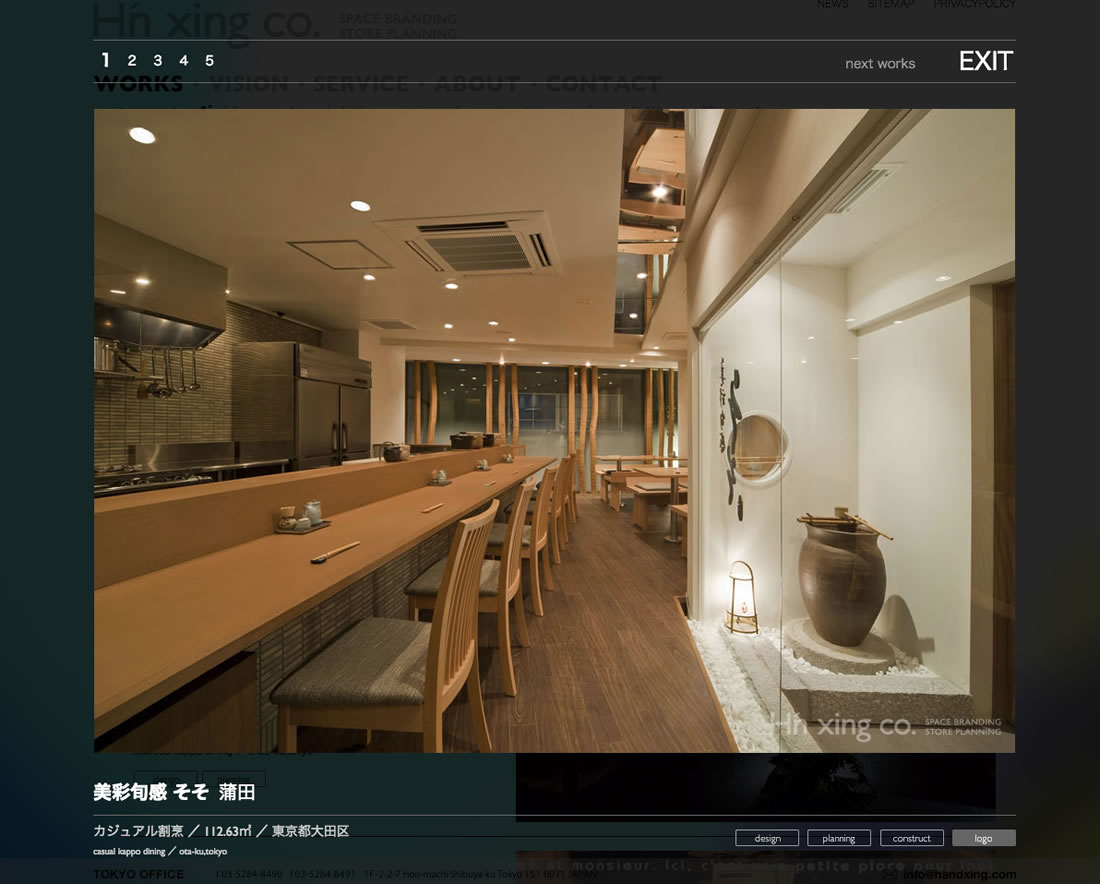1100x884 pixels.
Task: Click the main restaurant interior photo
Action: pyautogui.click(x=554, y=430)
